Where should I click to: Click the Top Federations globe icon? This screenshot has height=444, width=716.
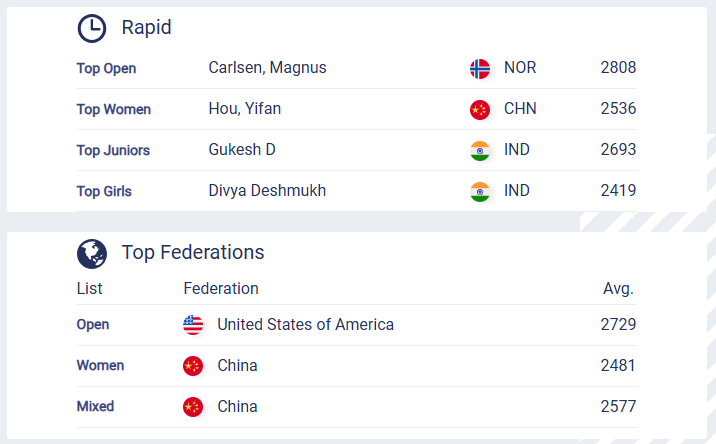92,253
